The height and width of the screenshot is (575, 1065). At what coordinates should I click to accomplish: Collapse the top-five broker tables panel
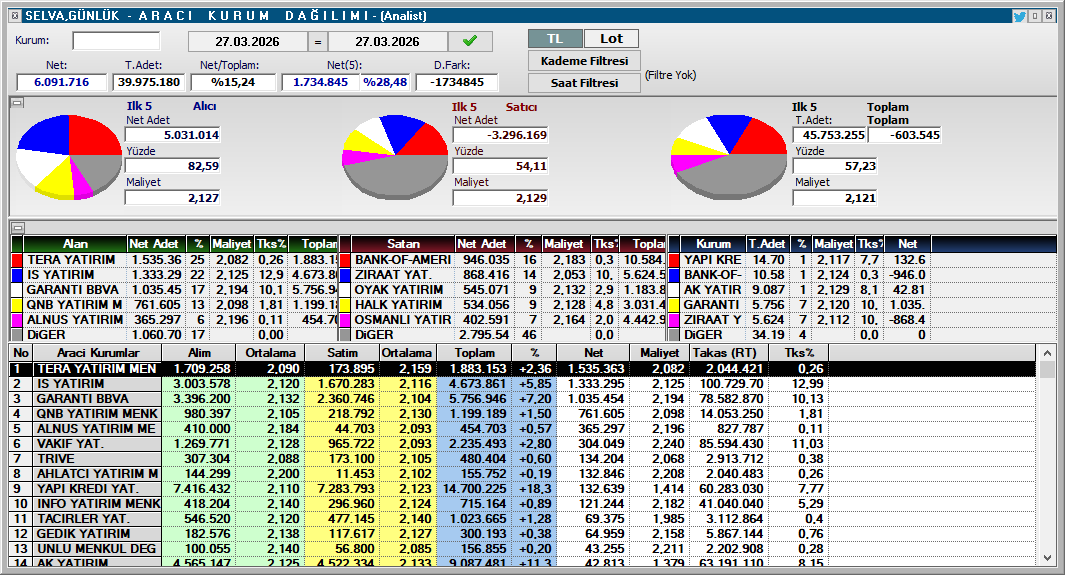coord(16,228)
